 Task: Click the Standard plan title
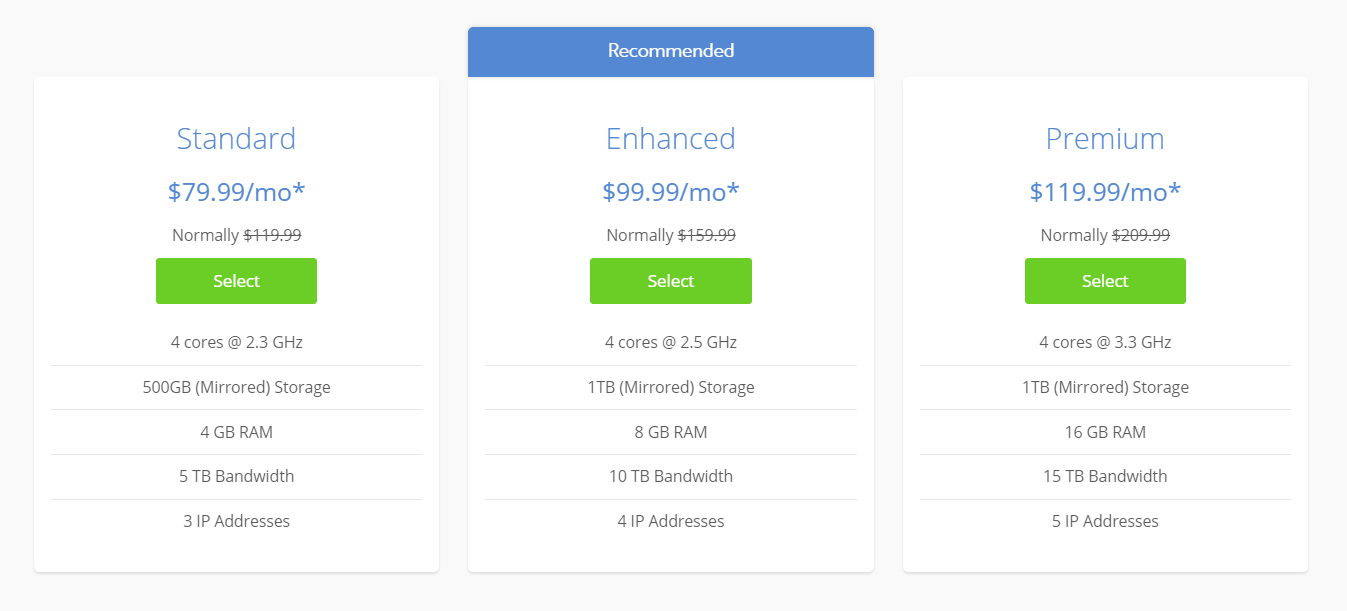(236, 138)
